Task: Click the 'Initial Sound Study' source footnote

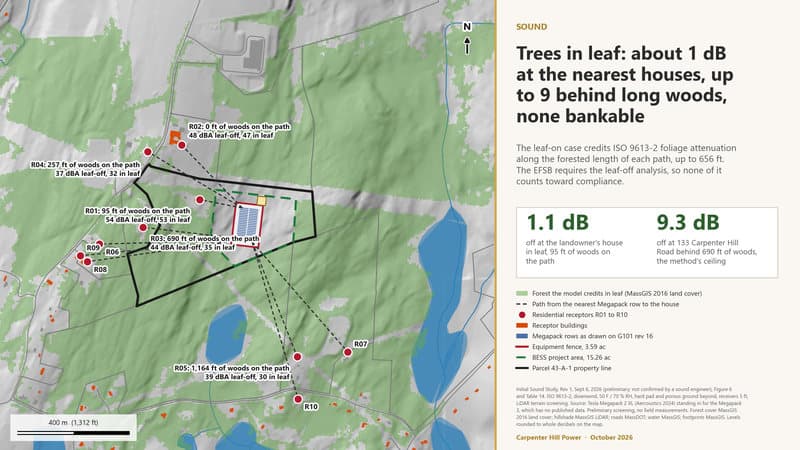Action: coord(632,407)
